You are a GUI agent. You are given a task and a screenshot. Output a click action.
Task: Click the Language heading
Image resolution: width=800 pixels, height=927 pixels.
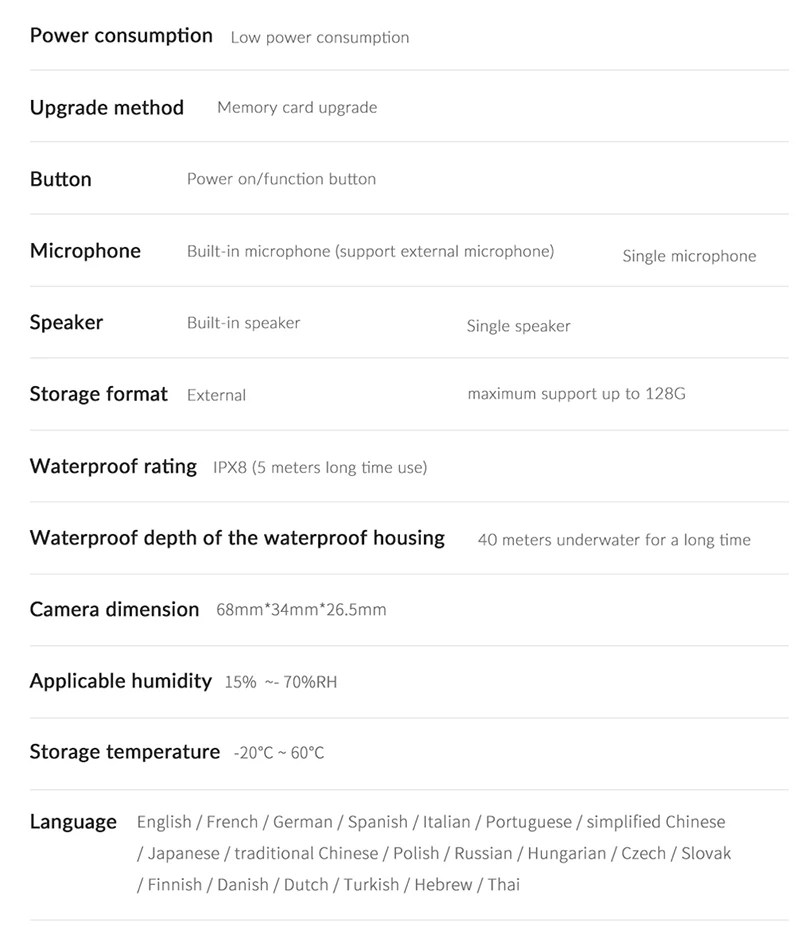[73, 822]
